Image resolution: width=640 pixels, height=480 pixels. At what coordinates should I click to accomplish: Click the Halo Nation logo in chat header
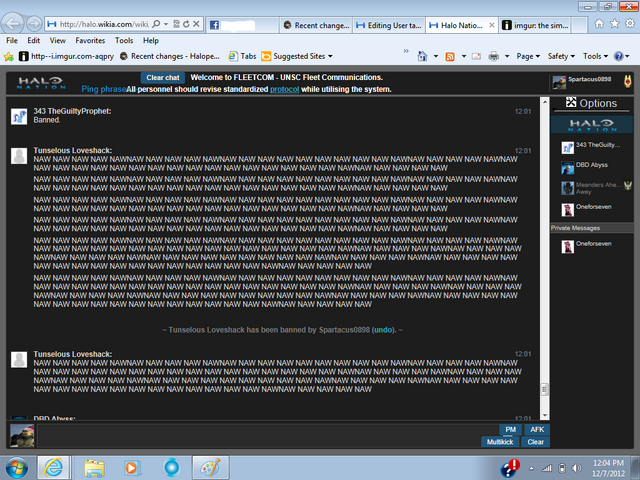[41, 83]
